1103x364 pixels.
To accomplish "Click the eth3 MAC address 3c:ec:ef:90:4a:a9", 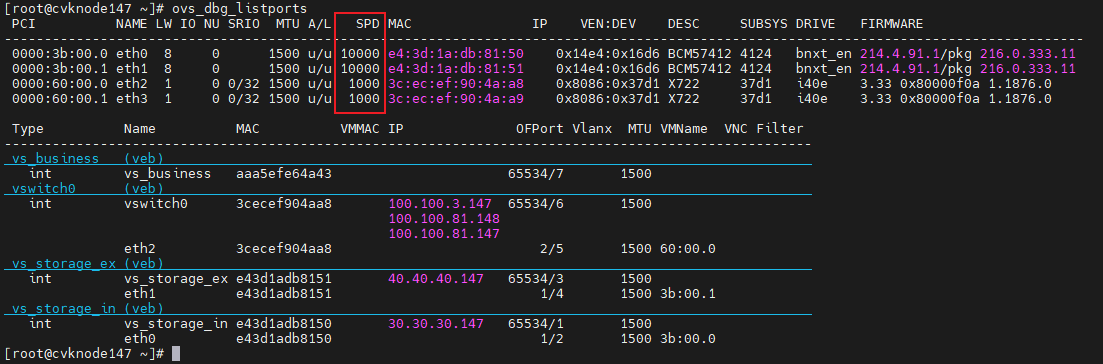I will click(456, 99).
